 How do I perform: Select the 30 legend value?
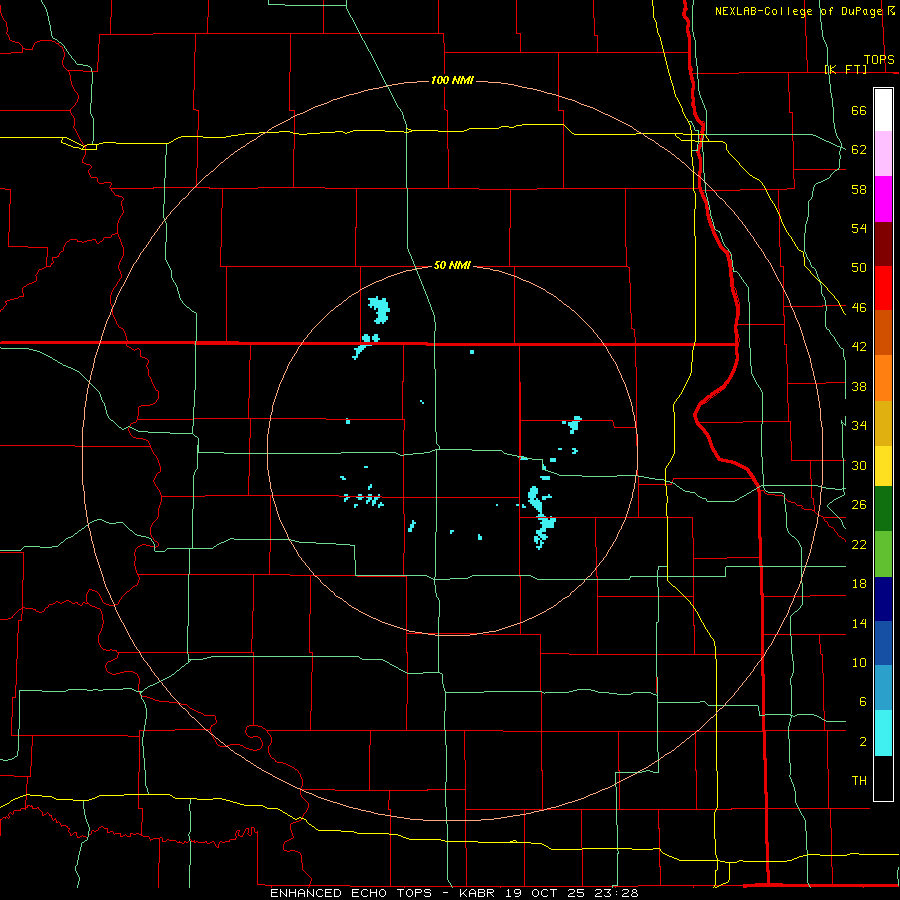859,465
